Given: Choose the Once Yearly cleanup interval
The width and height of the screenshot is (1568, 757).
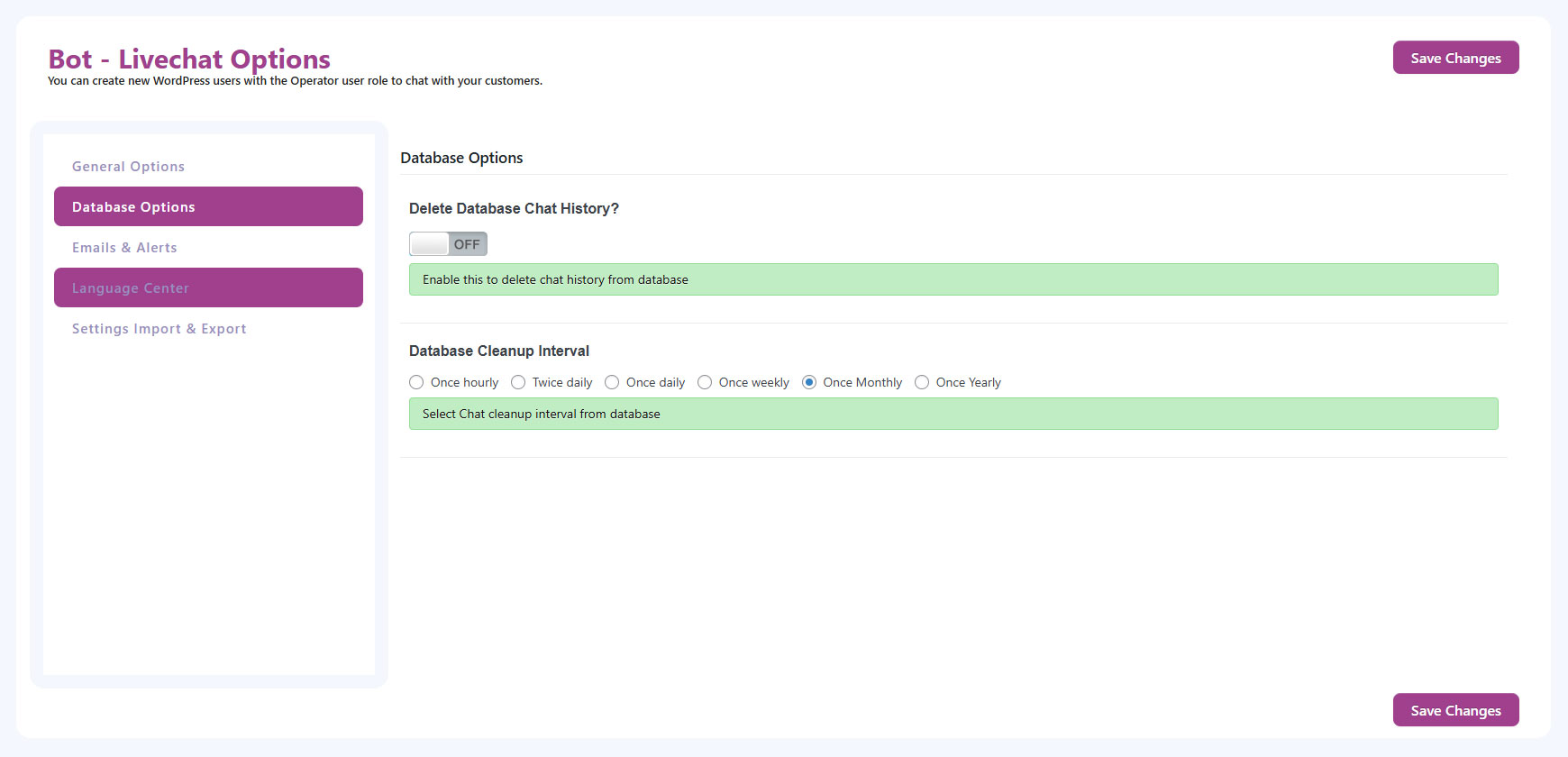Looking at the screenshot, I should click(x=922, y=382).
